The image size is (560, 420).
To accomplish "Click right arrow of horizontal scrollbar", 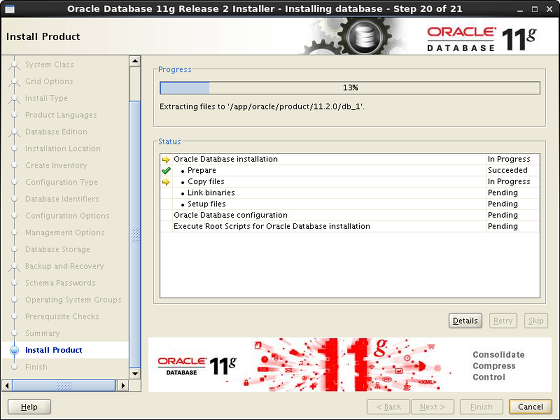I will click(123, 385).
